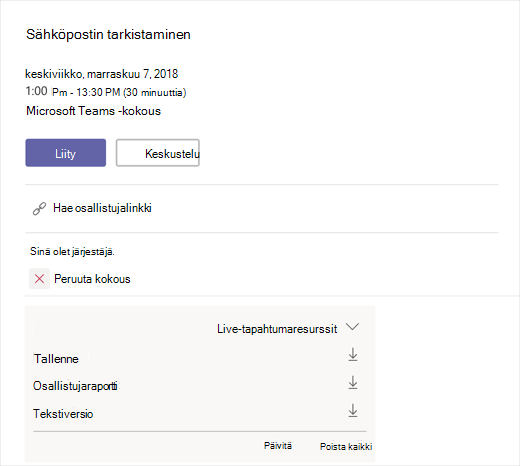Click the Sinä olet järjestäjä text
The height and width of the screenshot is (466, 520).
coord(72,252)
